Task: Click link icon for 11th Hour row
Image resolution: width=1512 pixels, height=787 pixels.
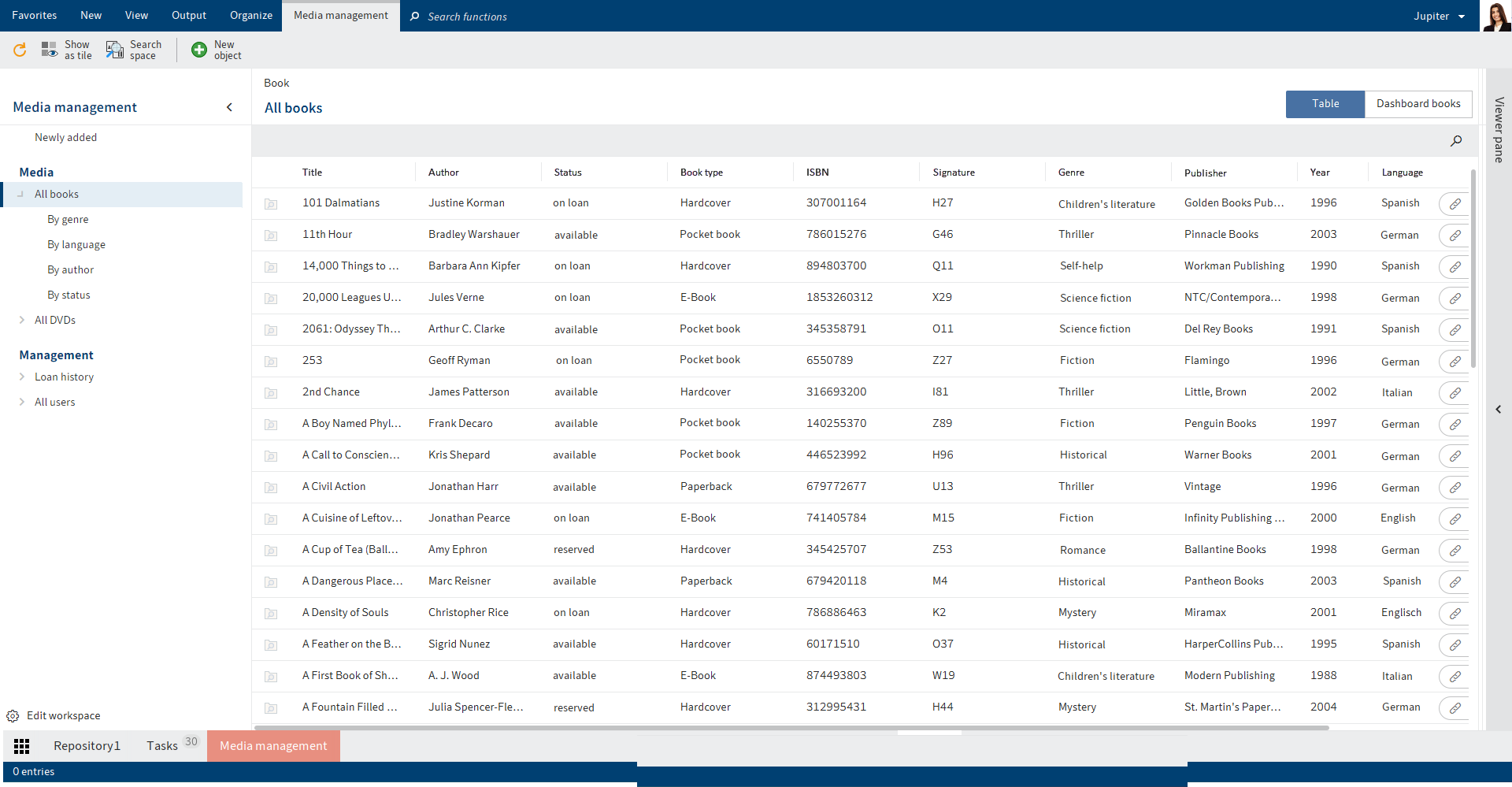Action: (1455, 236)
